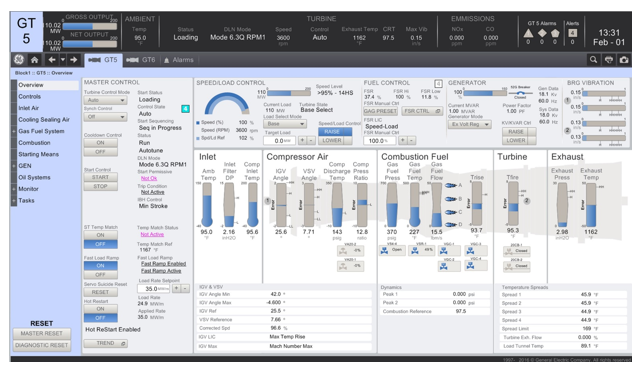
Task: Set ST Temp Match to ON
Action: click(x=101, y=235)
